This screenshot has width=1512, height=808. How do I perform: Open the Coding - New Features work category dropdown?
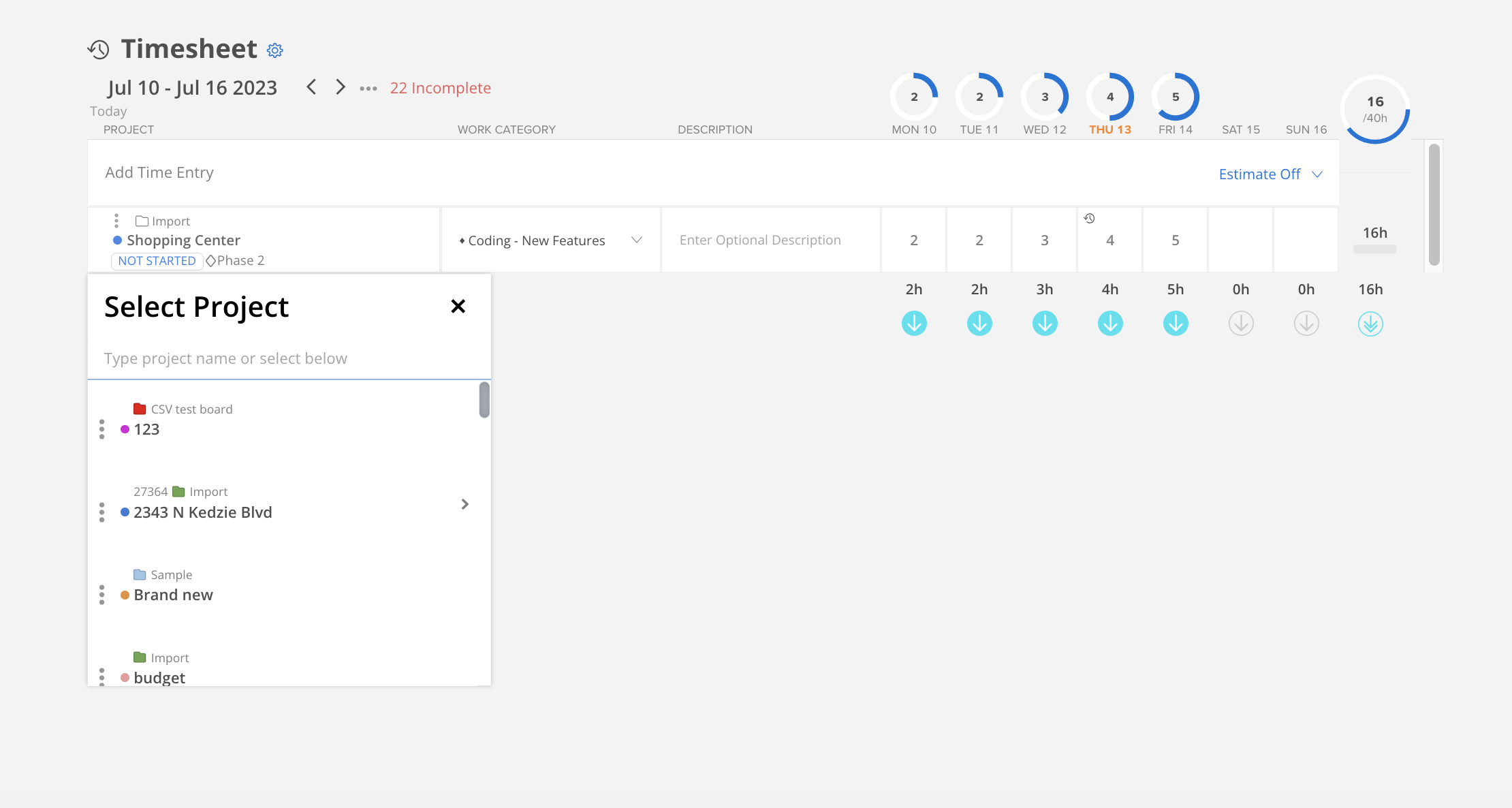click(x=636, y=240)
